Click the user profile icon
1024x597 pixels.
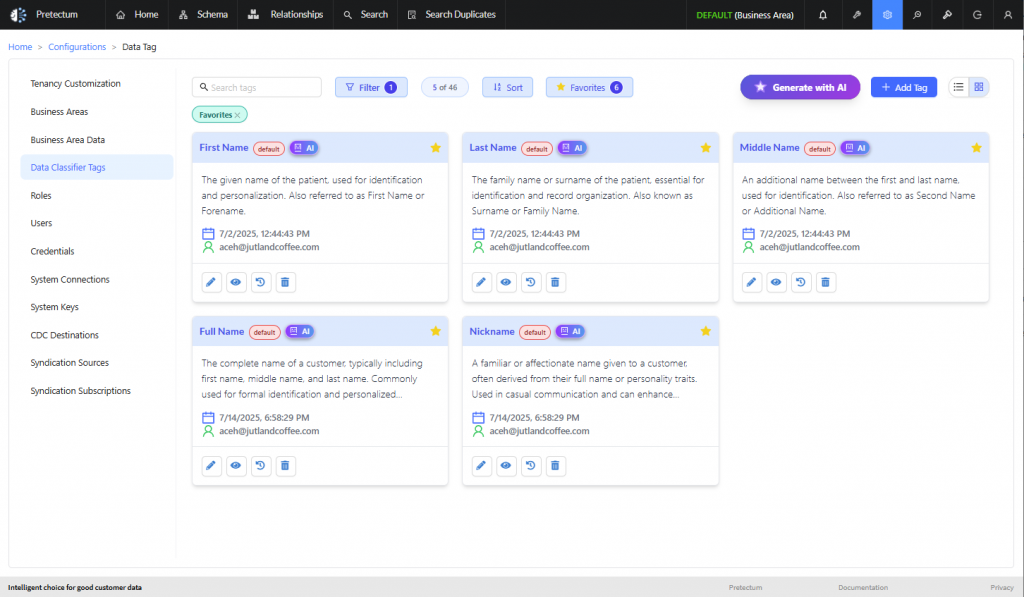click(1008, 14)
